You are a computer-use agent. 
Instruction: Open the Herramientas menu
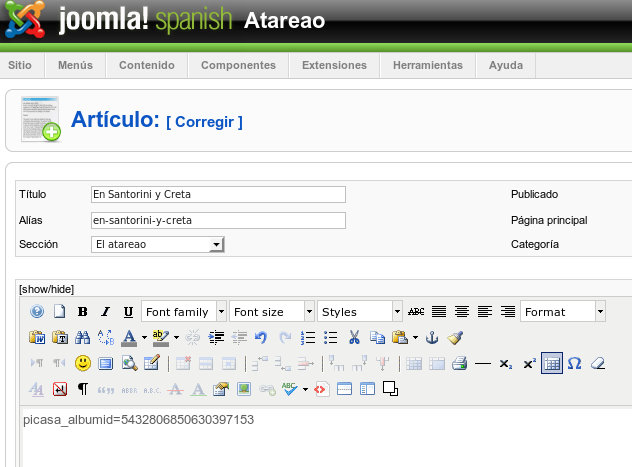[428, 65]
